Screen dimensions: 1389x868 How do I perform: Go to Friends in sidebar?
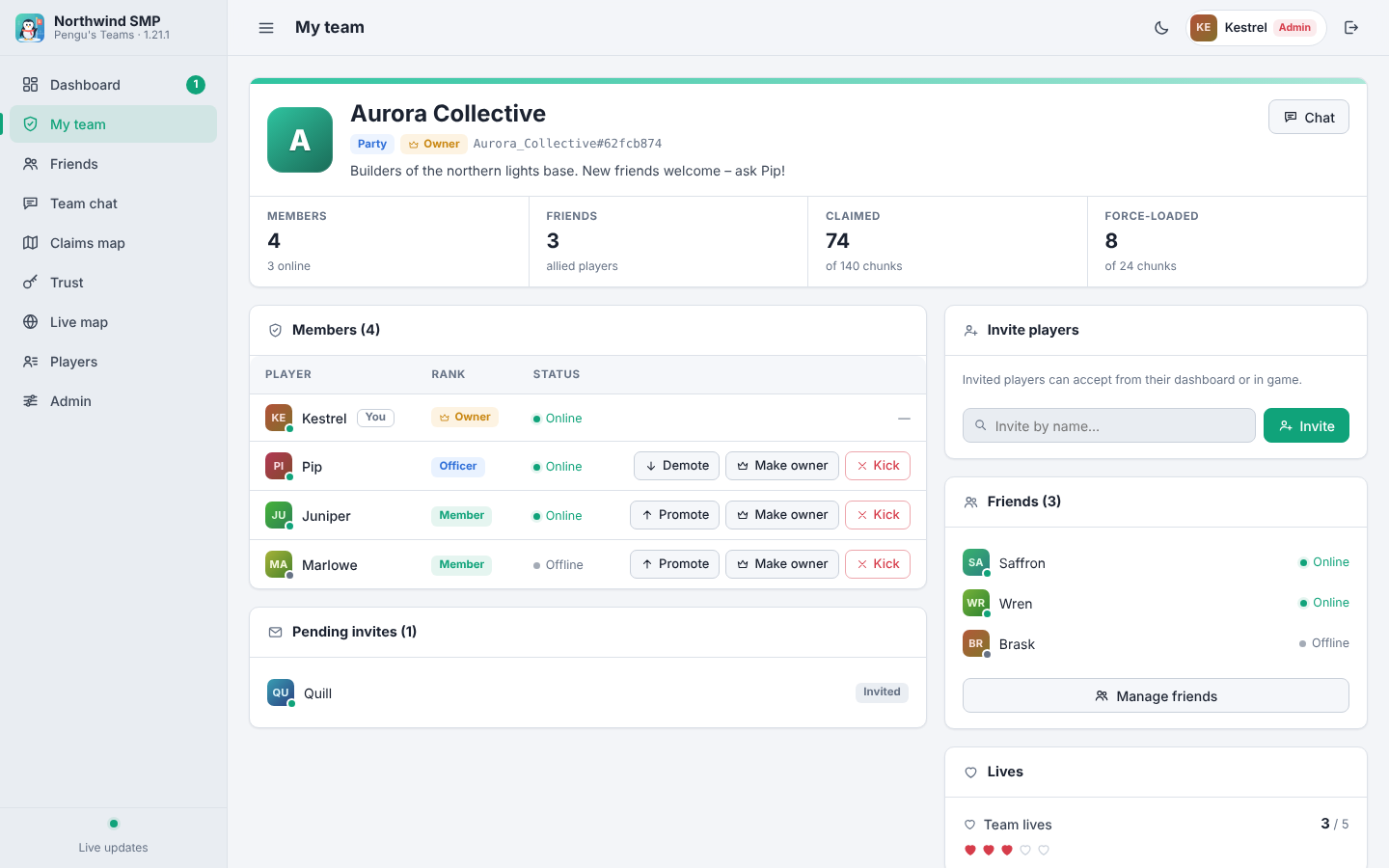[x=113, y=164]
